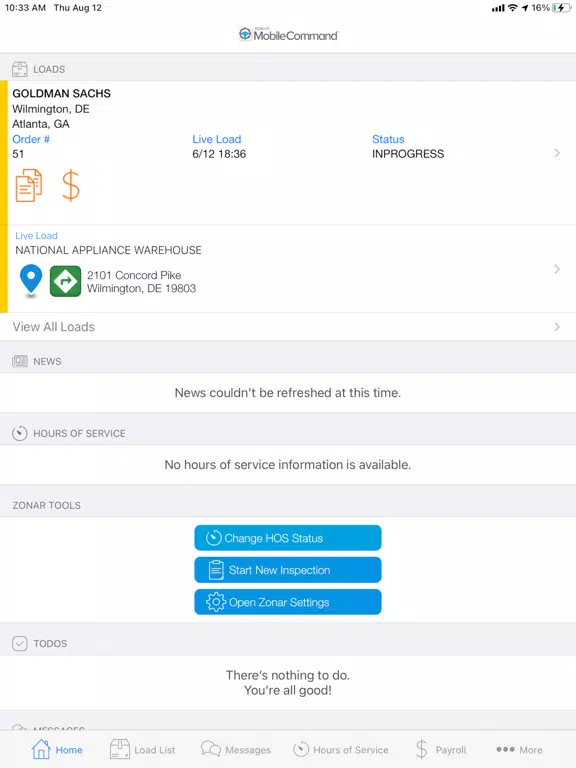Tap the location arrow in status bar
This screenshot has width=576, height=768.
(525, 8)
